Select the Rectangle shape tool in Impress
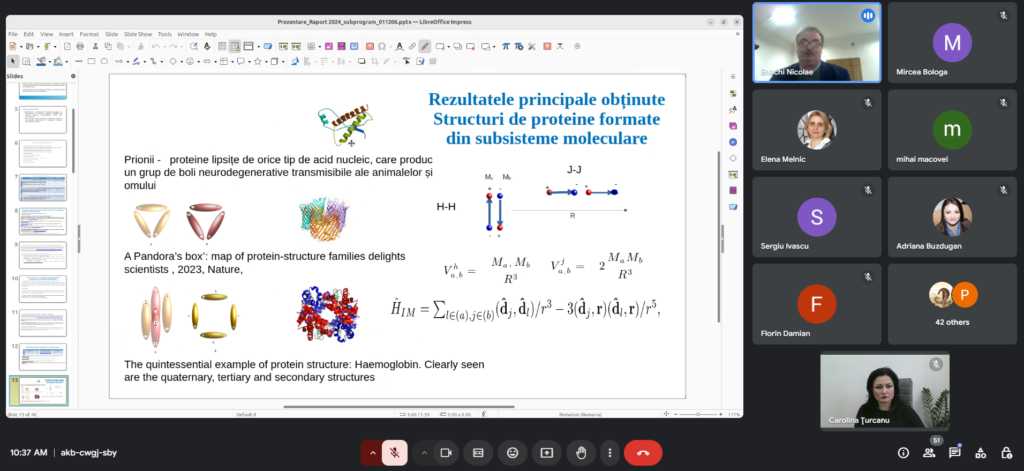The image size is (1024, 471). tap(91, 60)
